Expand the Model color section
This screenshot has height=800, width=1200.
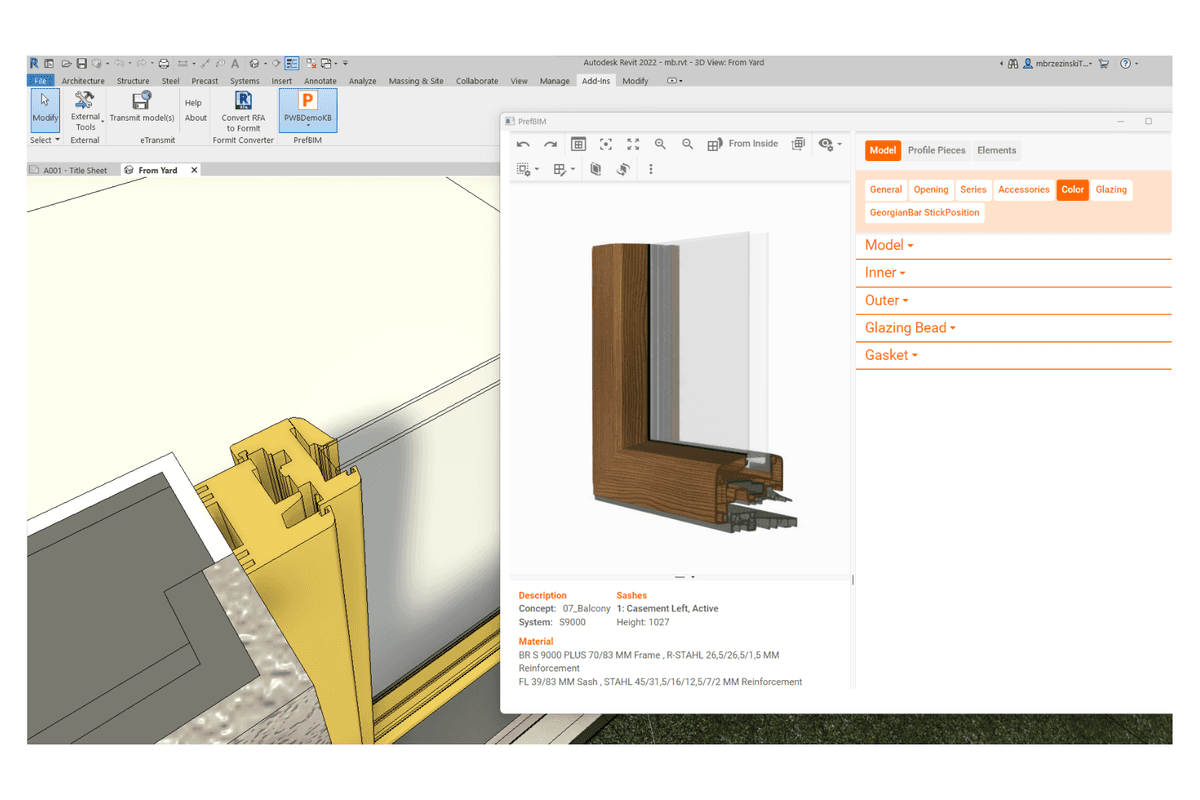click(889, 246)
